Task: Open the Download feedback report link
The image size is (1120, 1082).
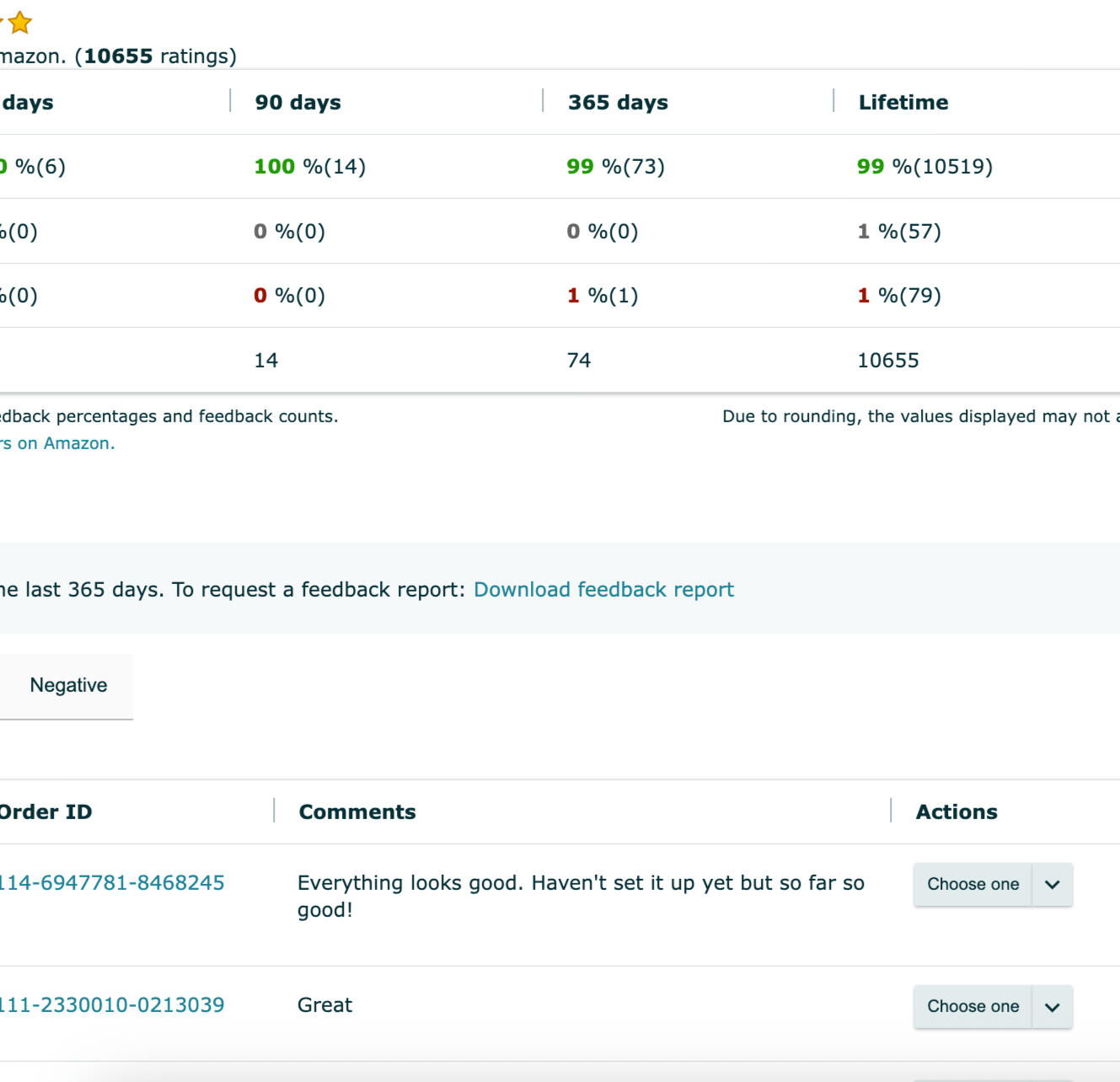Action: point(603,590)
